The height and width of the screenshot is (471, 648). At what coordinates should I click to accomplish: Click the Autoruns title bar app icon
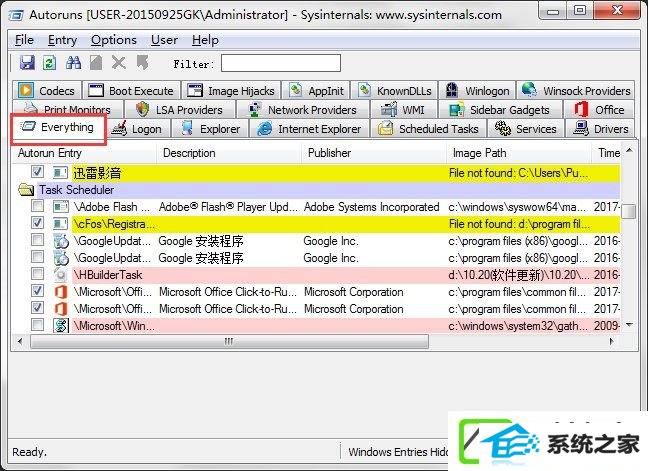(17, 15)
